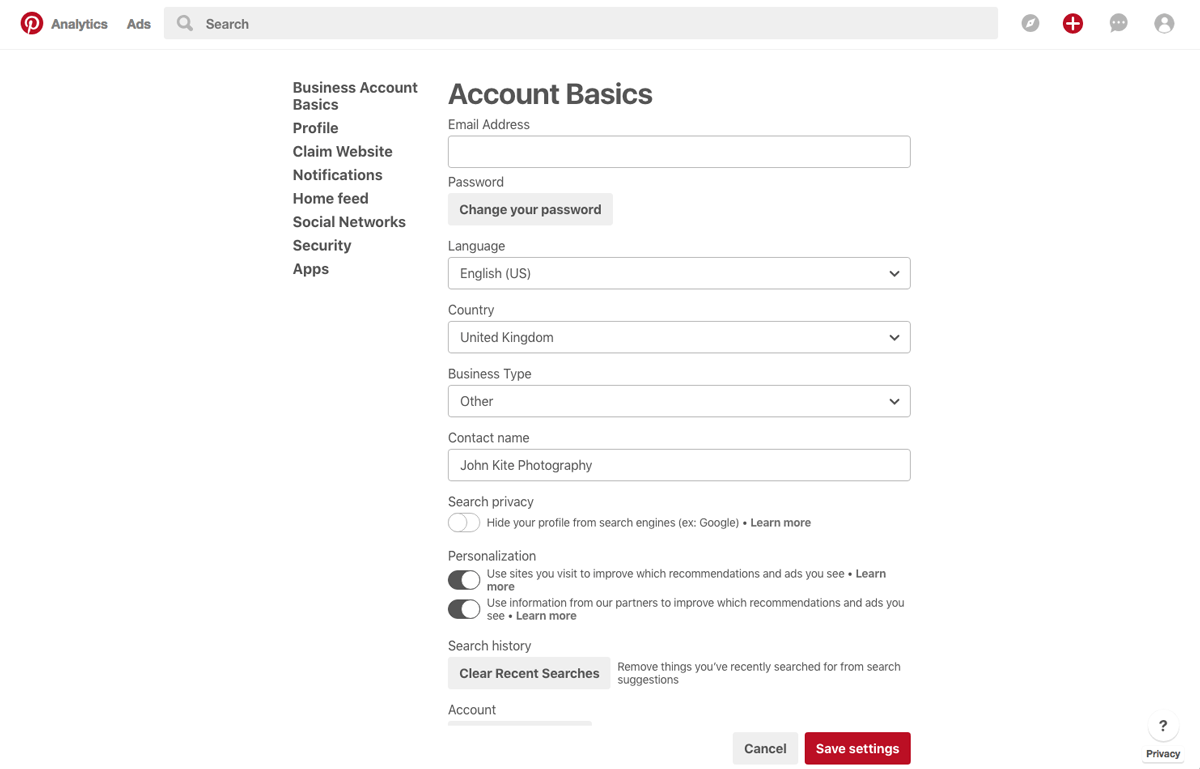The width and height of the screenshot is (1200, 769).
Task: Click Save settings
Action: pyautogui.click(x=857, y=748)
